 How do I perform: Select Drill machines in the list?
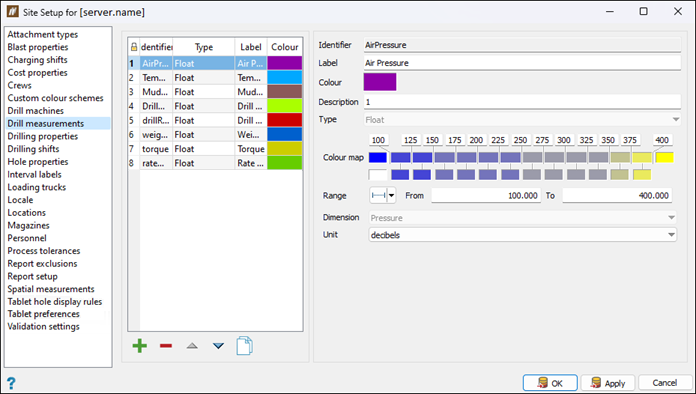(36, 111)
